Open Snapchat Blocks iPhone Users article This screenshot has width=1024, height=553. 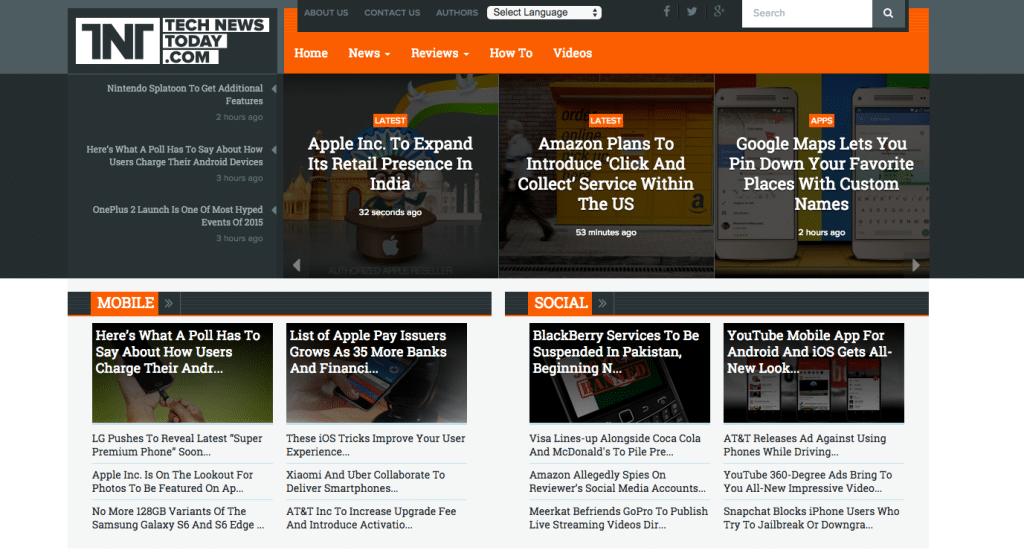(x=812, y=518)
